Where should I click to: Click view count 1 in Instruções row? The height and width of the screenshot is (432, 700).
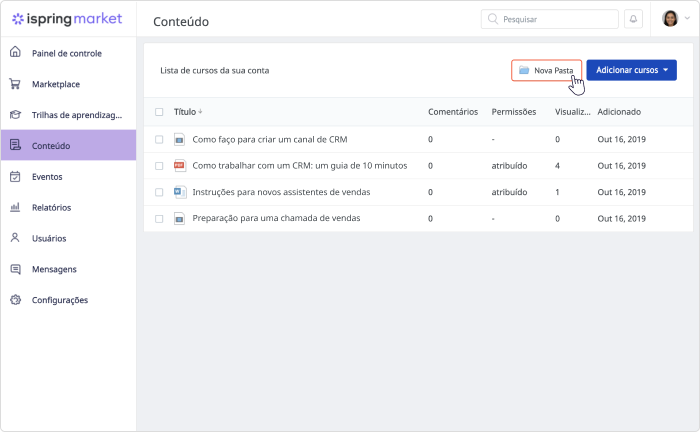click(557, 192)
